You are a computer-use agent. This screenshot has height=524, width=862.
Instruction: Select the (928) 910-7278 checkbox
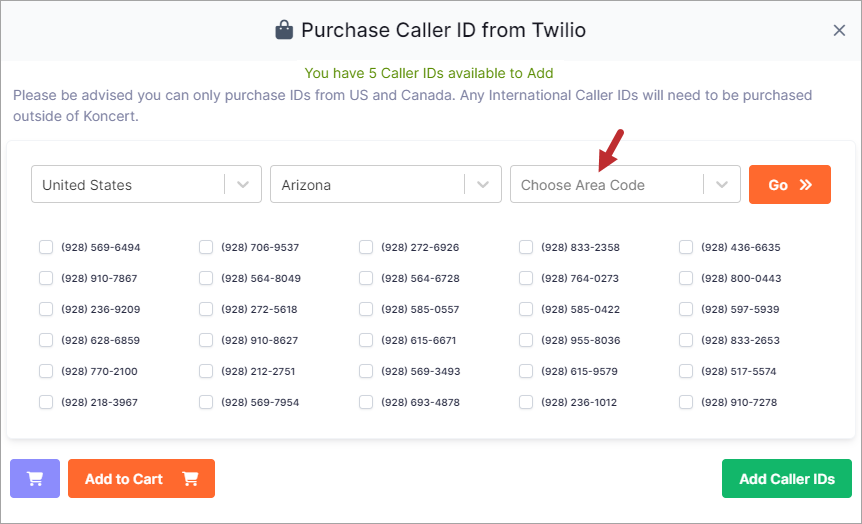click(x=686, y=402)
